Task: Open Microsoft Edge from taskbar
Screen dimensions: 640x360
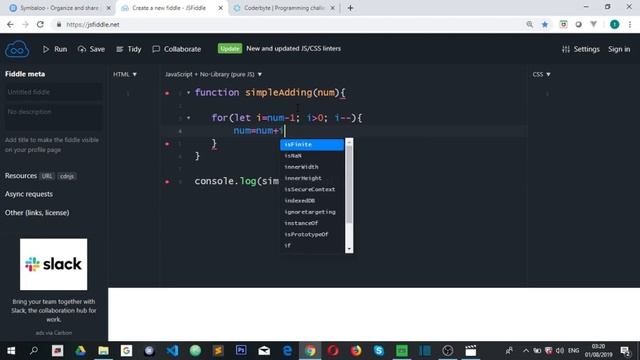Action: (287, 351)
